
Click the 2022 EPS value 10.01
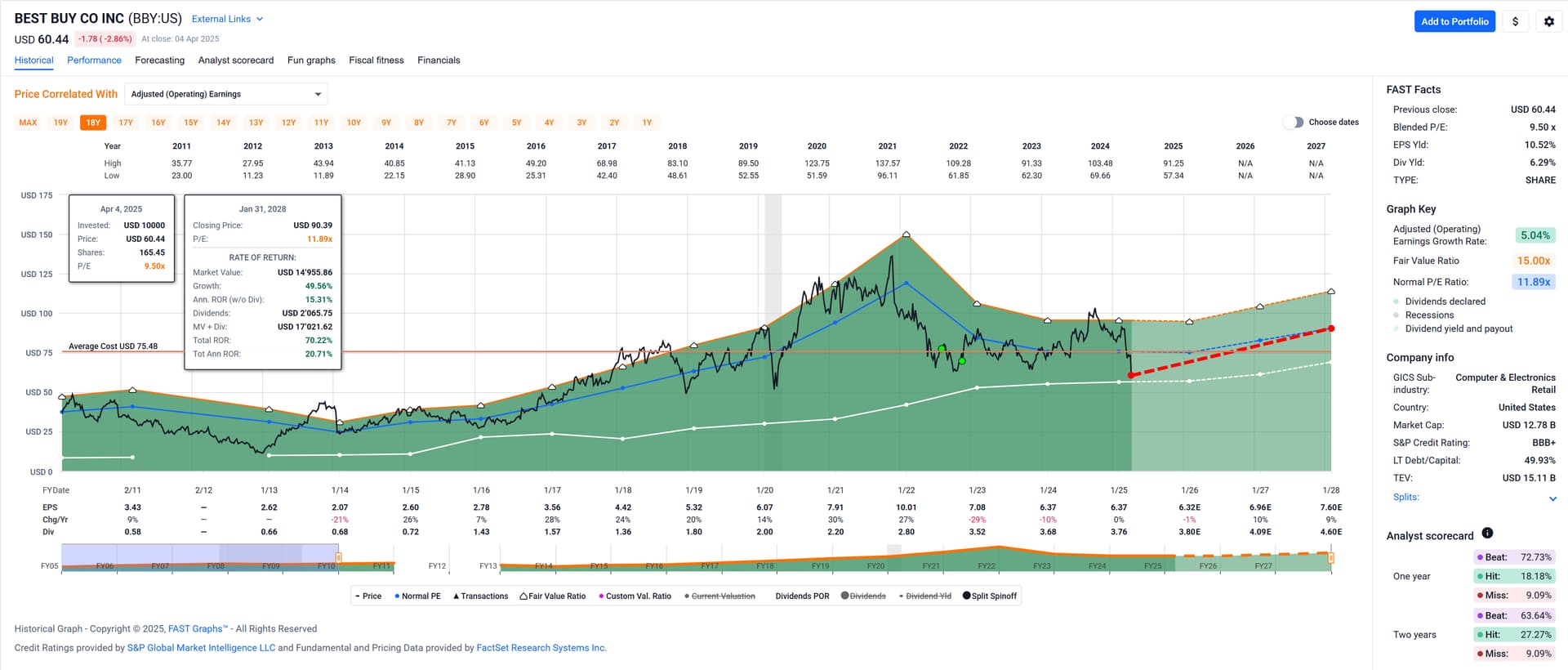tap(906, 507)
